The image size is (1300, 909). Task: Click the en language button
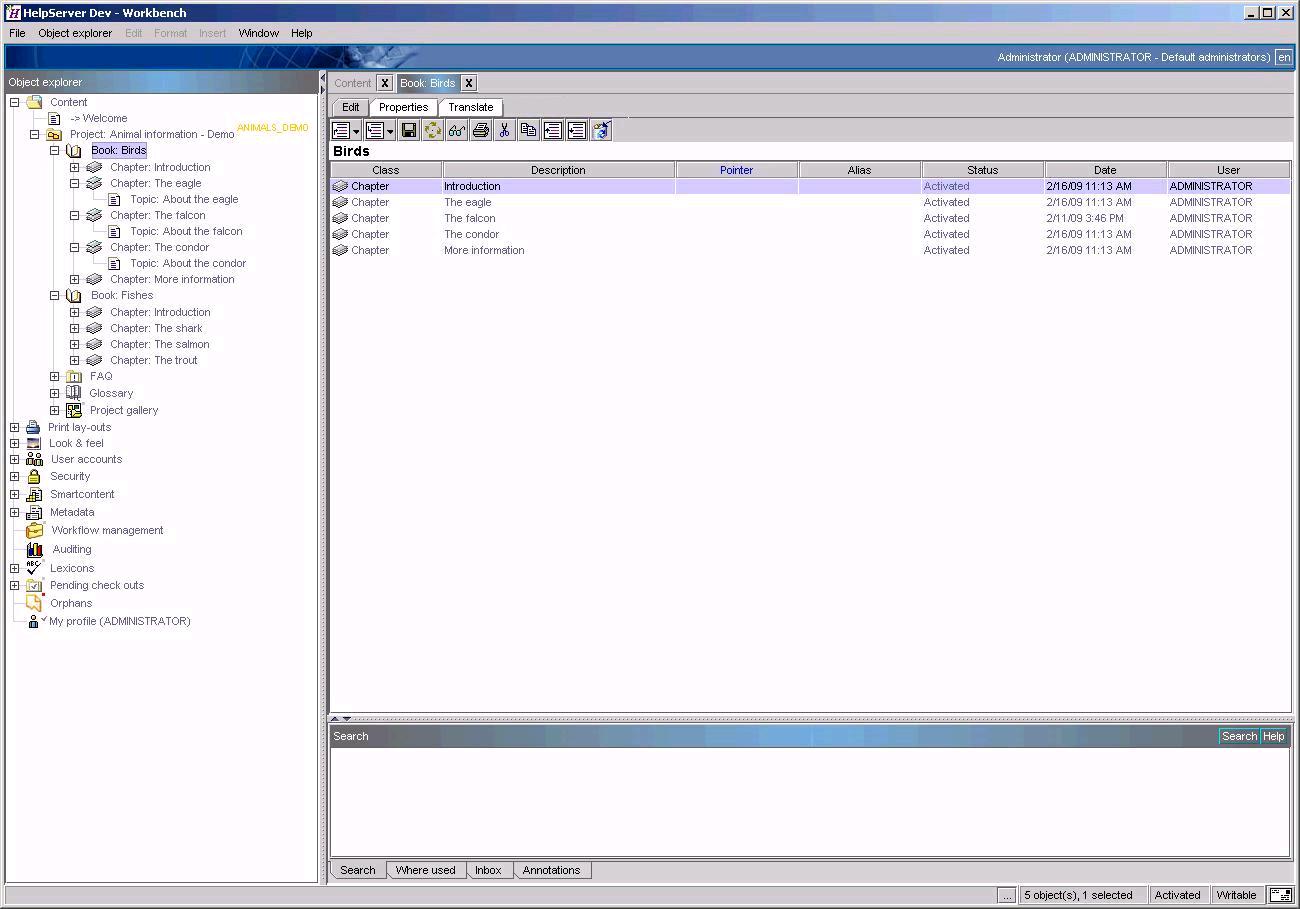point(1284,57)
